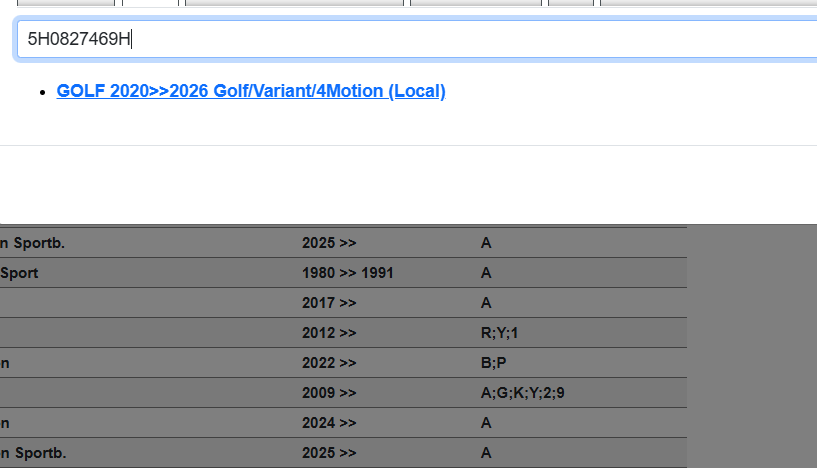Select the '2009 >>' year cell
Image resolution: width=817 pixels, height=468 pixels.
(x=329, y=393)
